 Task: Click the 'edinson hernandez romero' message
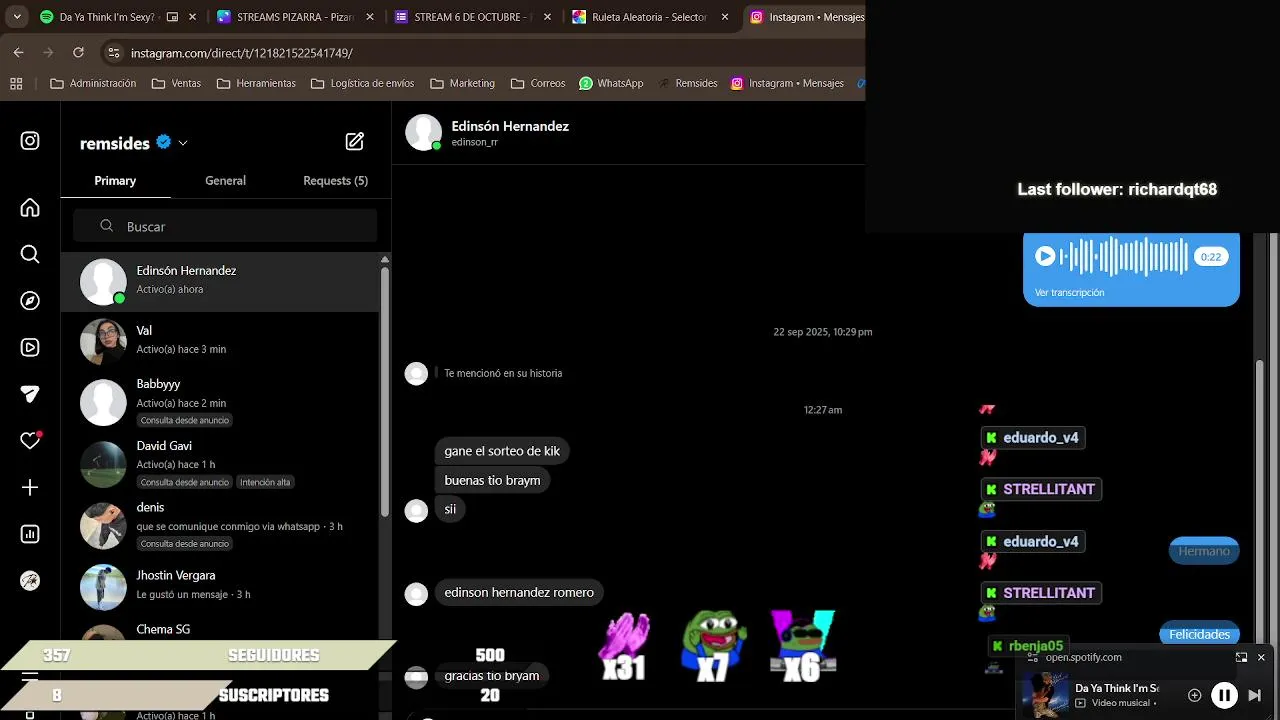(519, 592)
